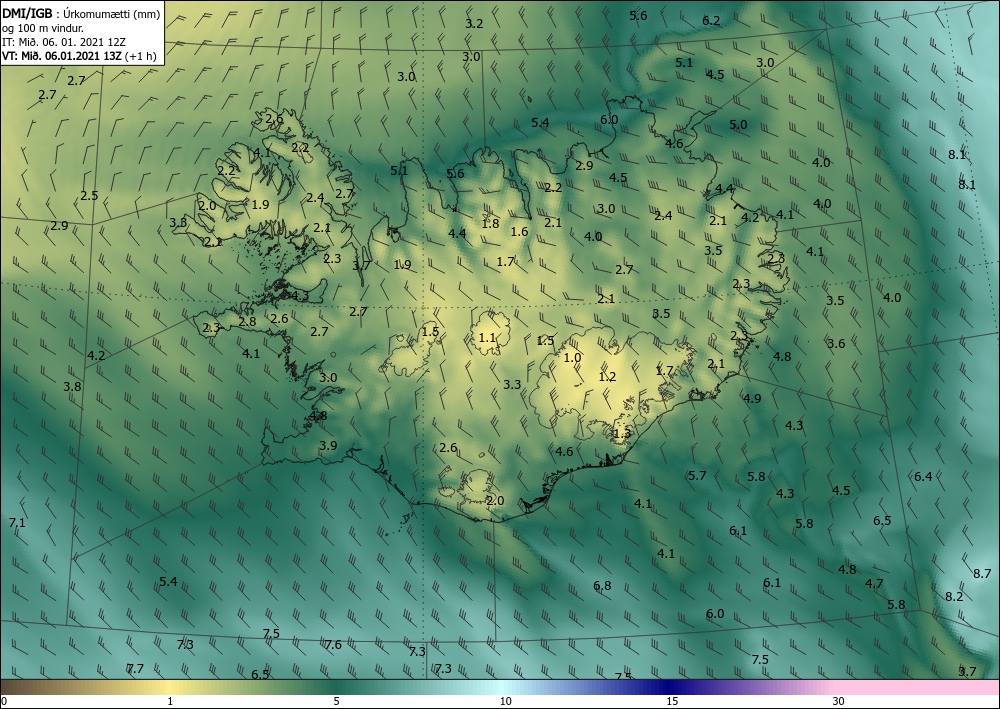Click the '8.7' value at the right edge
This screenshot has height=709, width=1000.
pyautogui.click(x=982, y=573)
